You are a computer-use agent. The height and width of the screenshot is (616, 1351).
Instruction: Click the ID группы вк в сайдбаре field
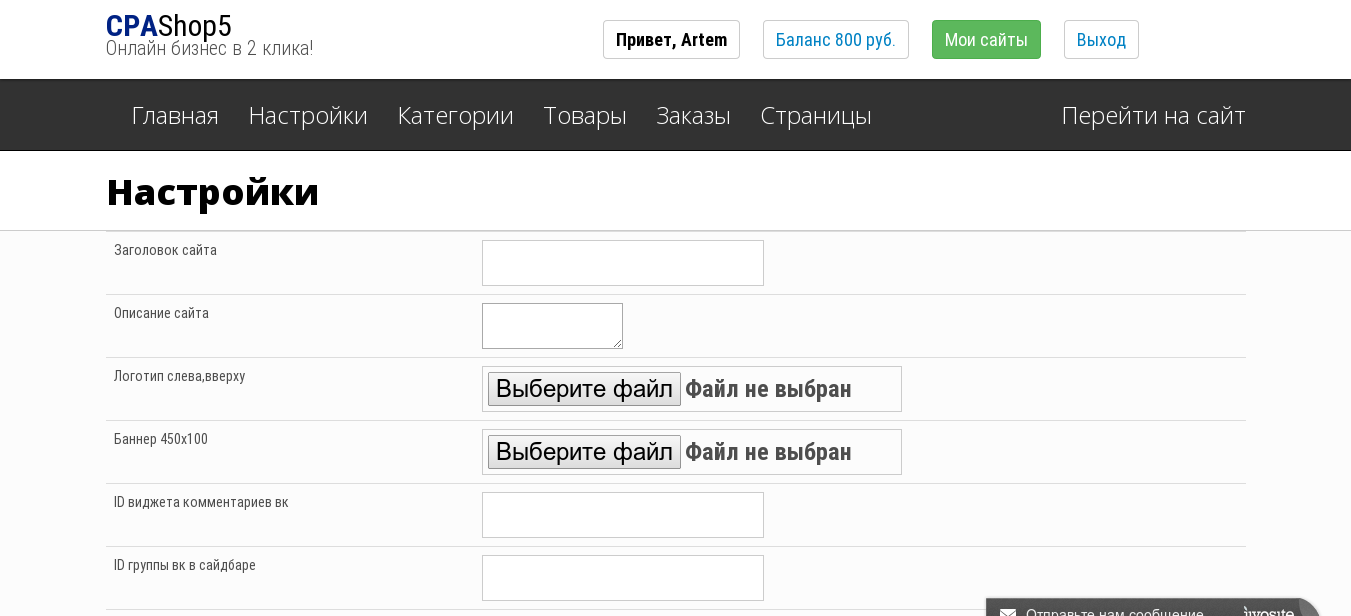[622, 578]
